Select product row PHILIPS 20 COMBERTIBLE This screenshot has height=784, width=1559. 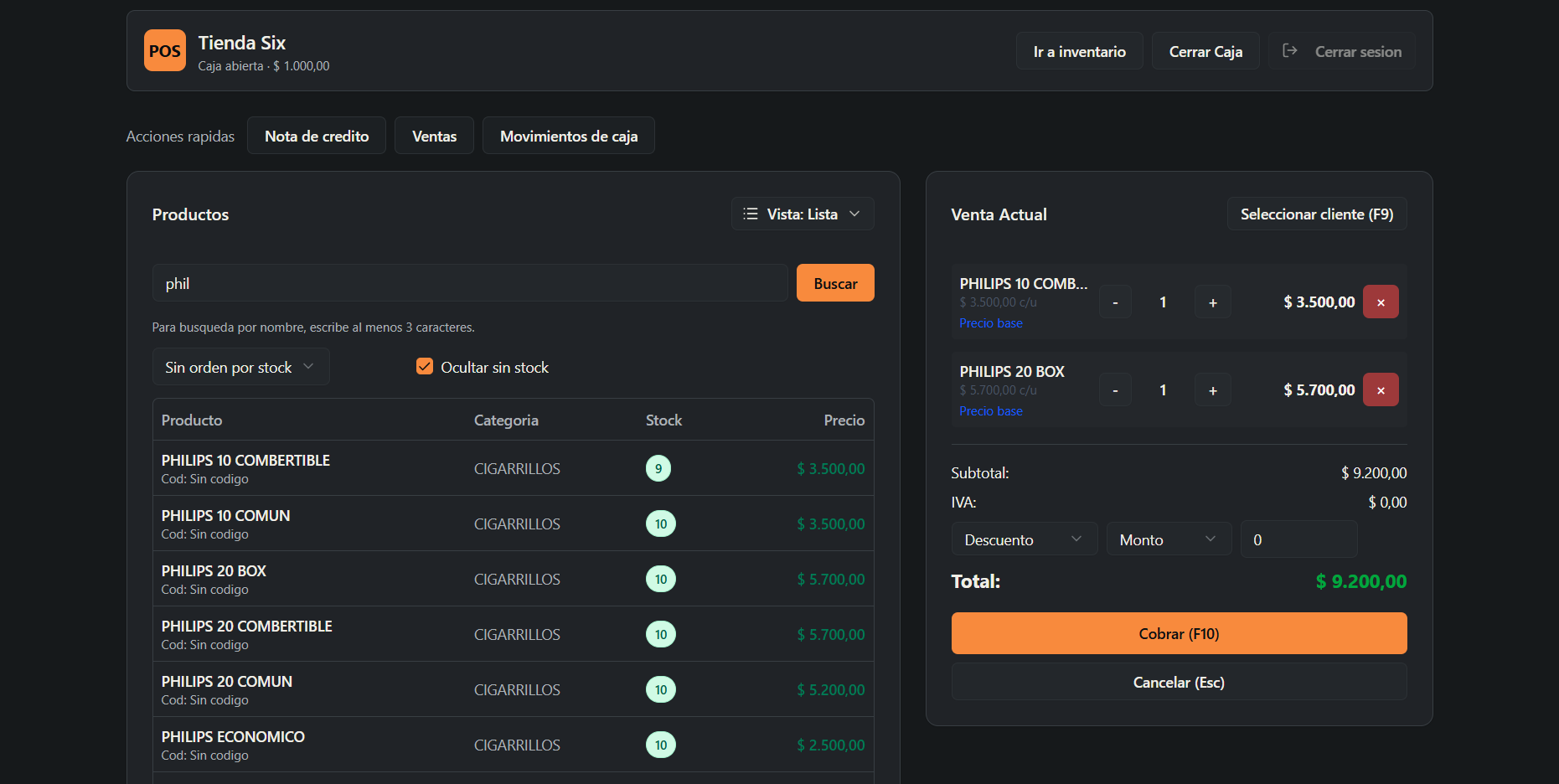tap(513, 634)
